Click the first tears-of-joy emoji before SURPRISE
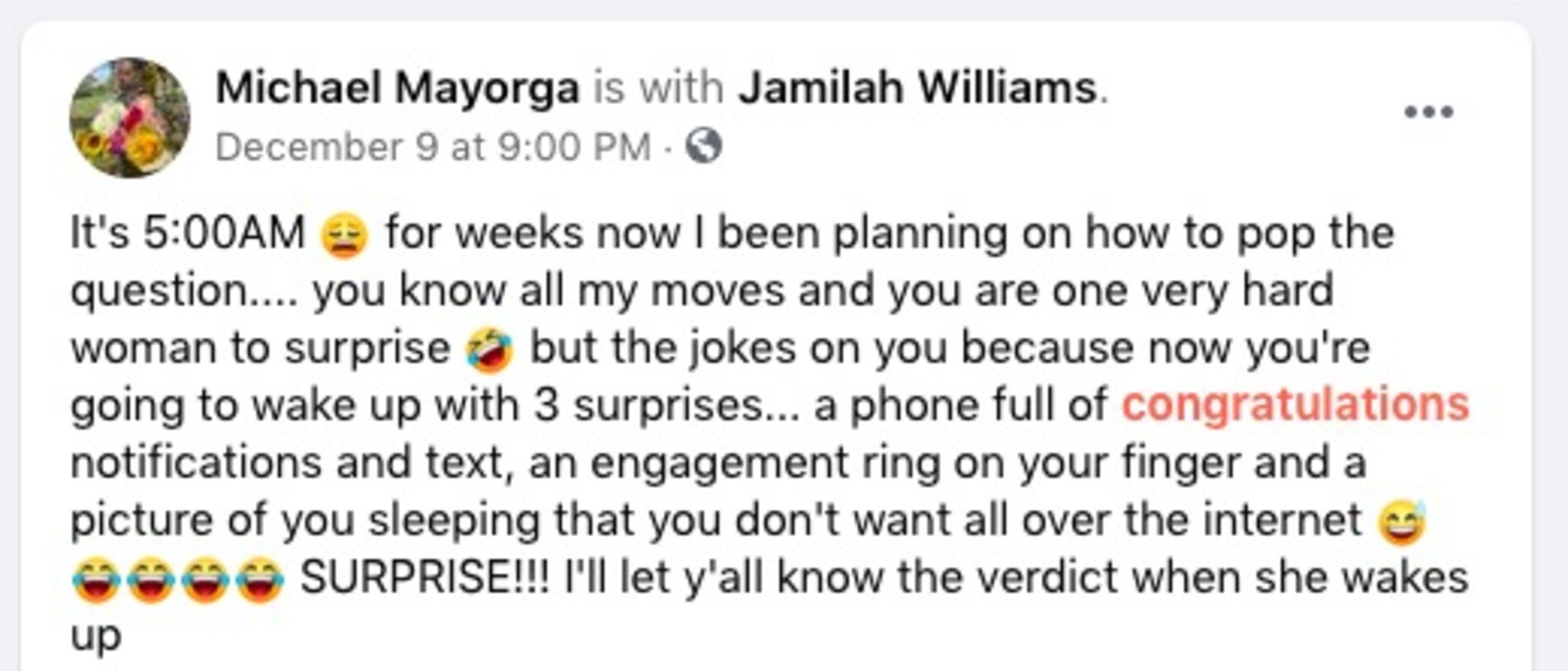The width and height of the screenshot is (1568, 671). tap(97, 580)
